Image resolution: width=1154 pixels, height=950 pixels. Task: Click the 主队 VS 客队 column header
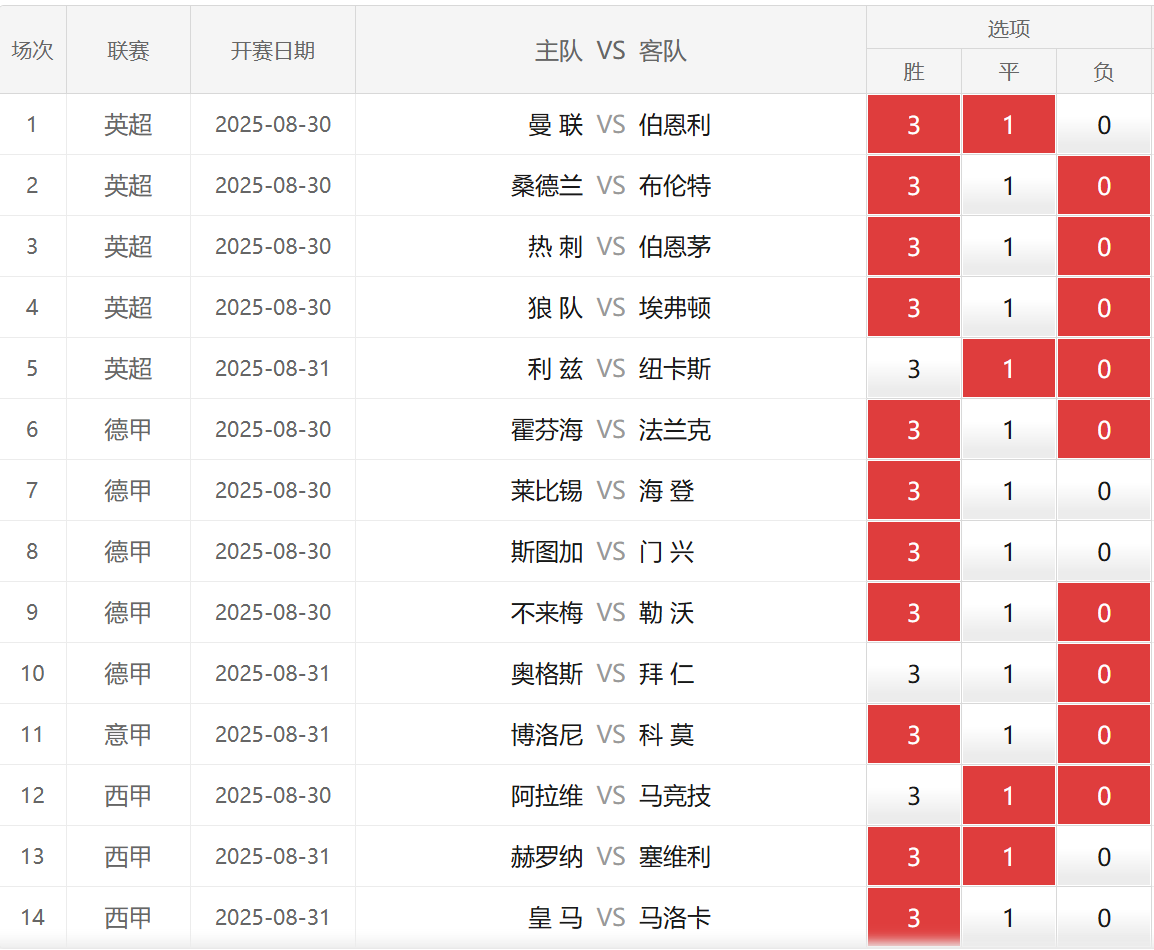click(610, 50)
